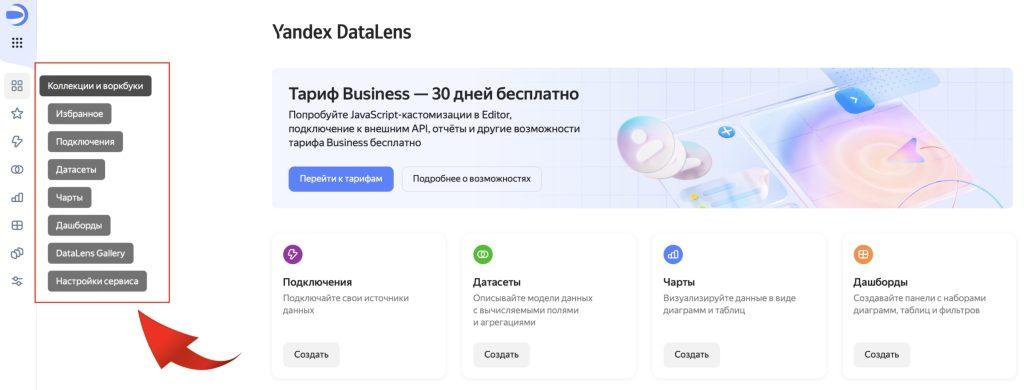Click Создать in Подключения card
Screen dimensions: 1024x390
(x=312, y=355)
